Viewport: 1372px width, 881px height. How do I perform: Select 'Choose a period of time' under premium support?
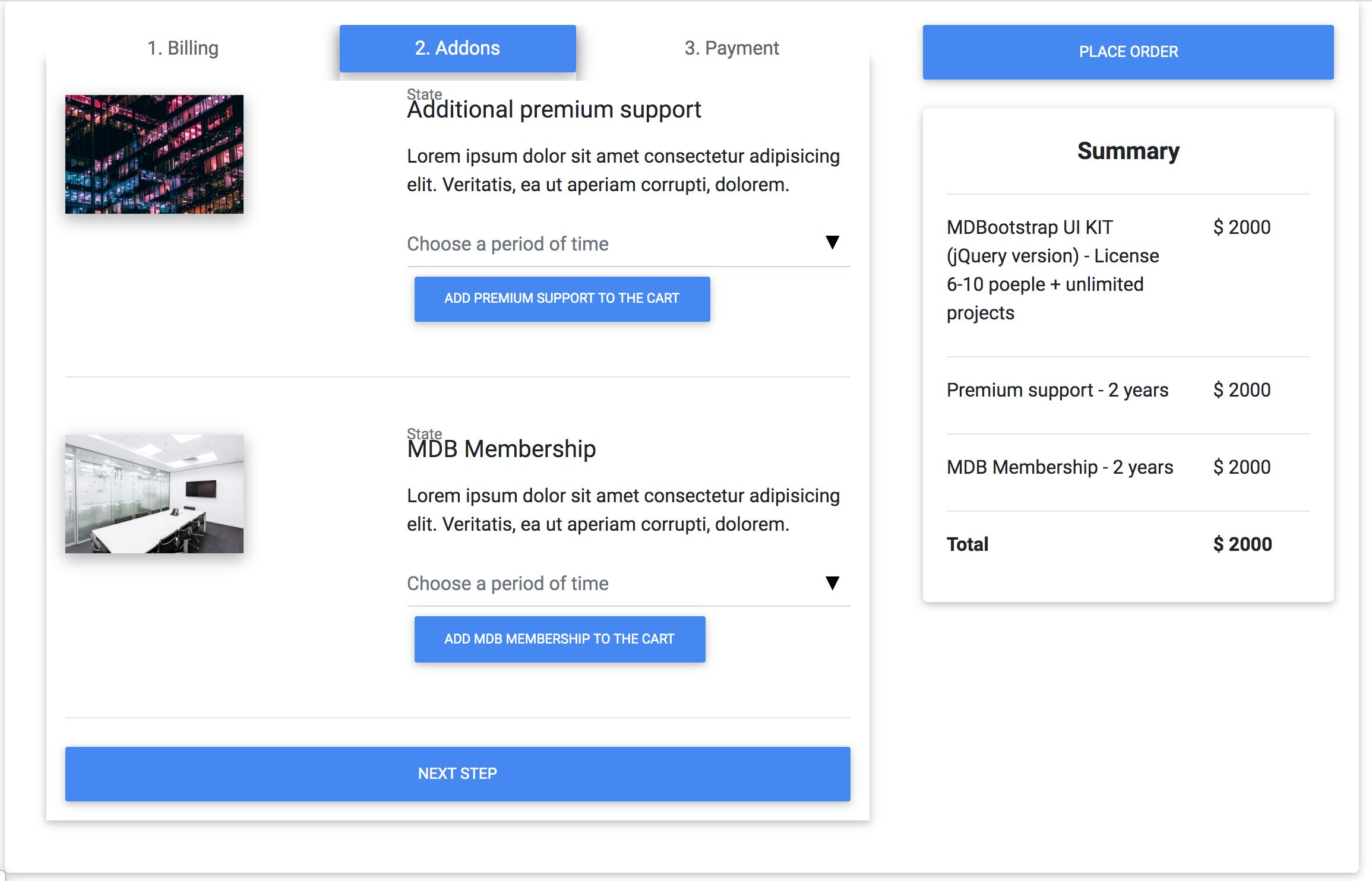(x=628, y=244)
